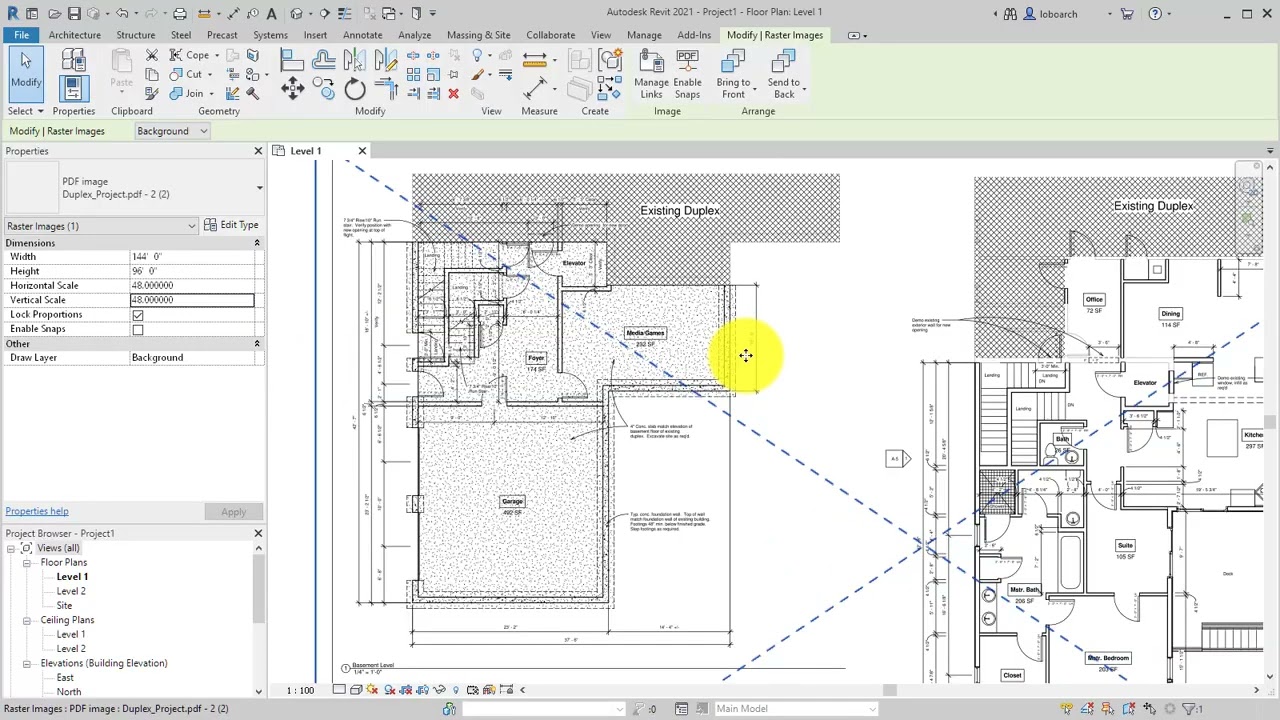This screenshot has width=1280, height=720.
Task: Click Enable Snaps PDF icon
Action: [x=687, y=75]
